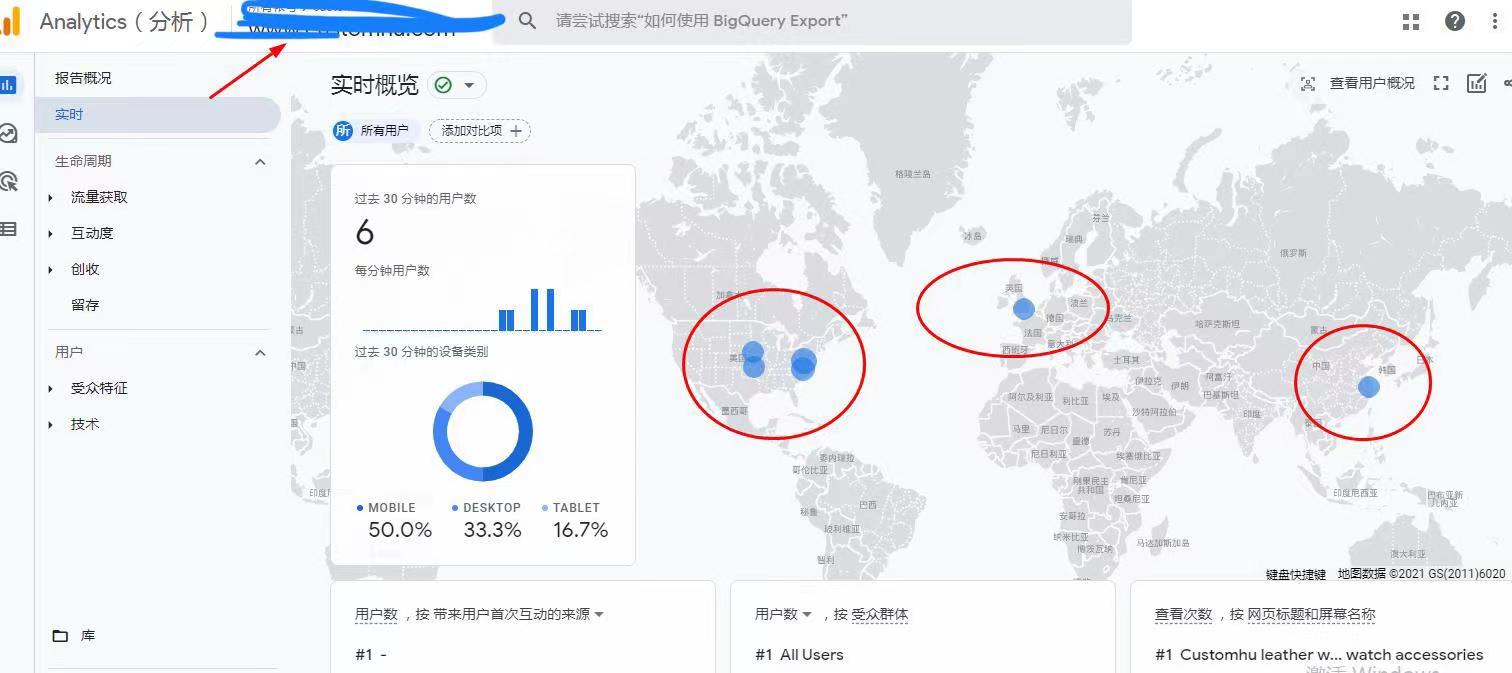Click 查看用户概况 button
The image size is (1512, 673).
point(1359,84)
